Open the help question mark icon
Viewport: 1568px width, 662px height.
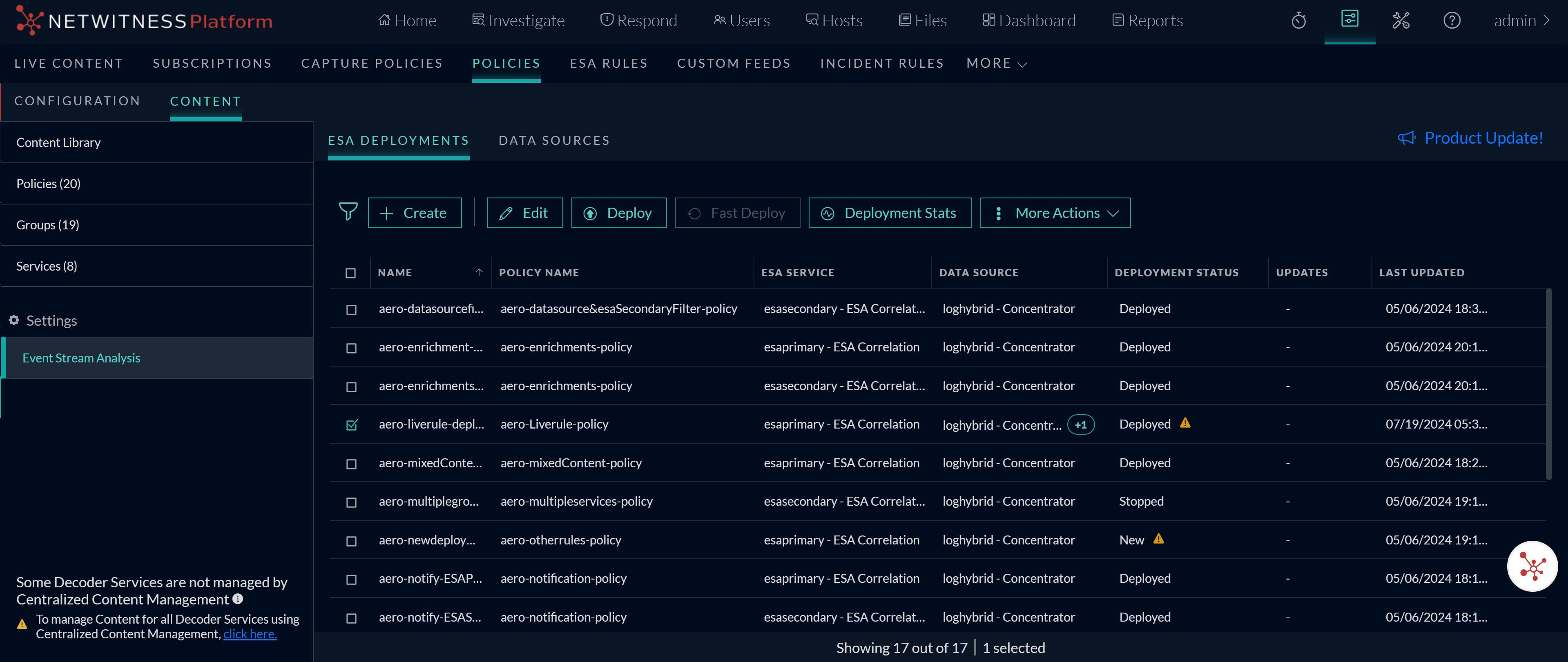click(1452, 21)
